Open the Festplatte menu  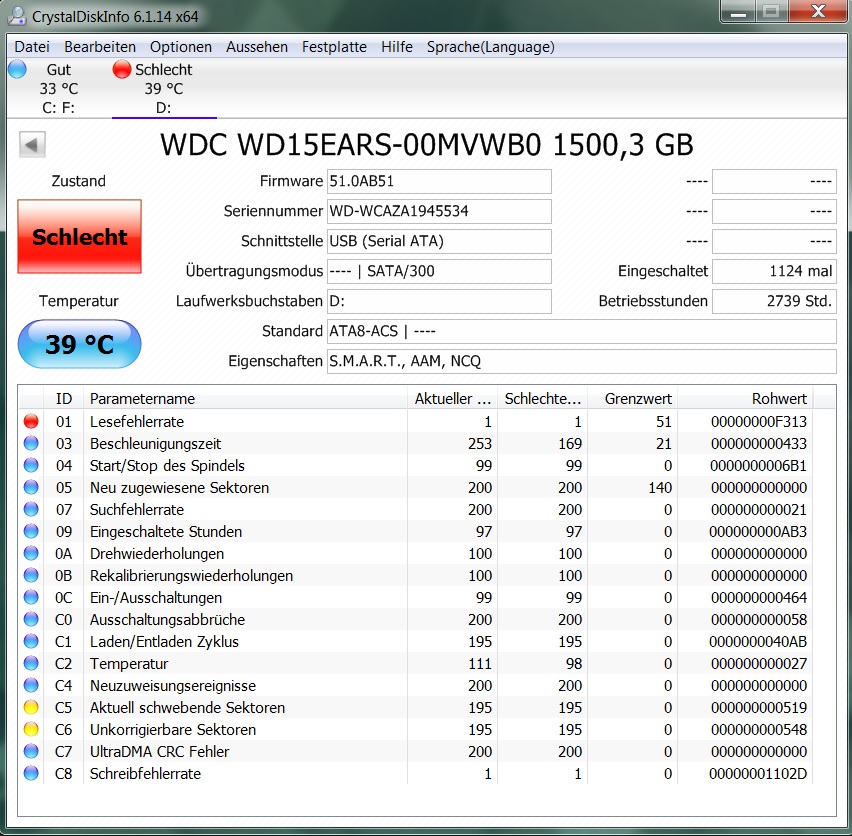334,47
